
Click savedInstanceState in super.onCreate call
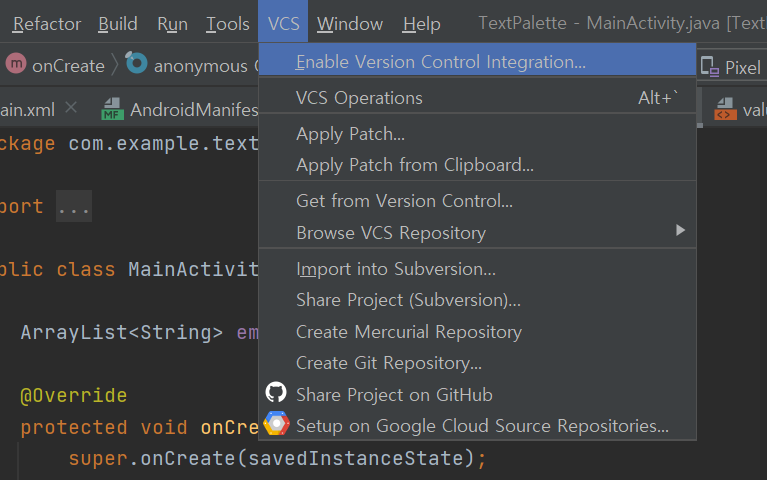356,458
